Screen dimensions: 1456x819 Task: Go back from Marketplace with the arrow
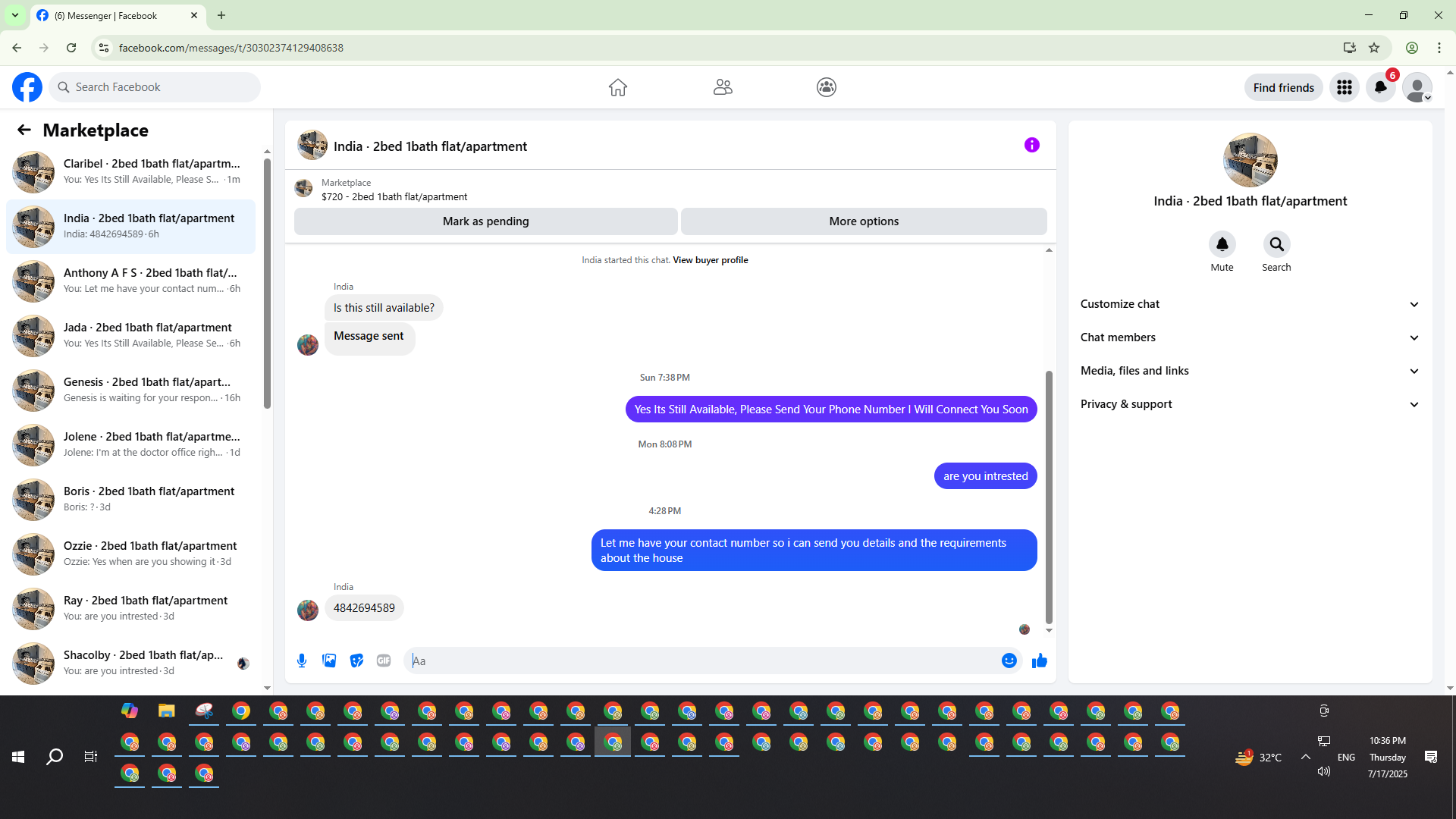tap(24, 130)
